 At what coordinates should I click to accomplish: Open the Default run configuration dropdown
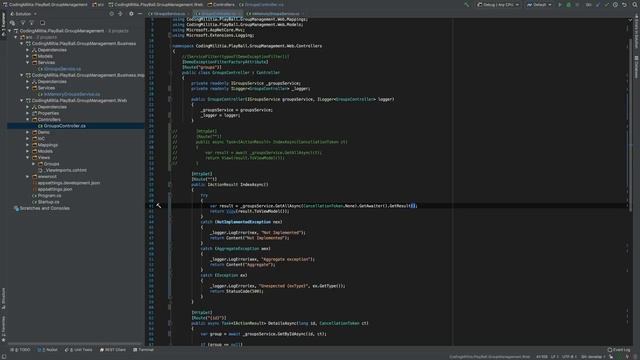click(x=539, y=4)
